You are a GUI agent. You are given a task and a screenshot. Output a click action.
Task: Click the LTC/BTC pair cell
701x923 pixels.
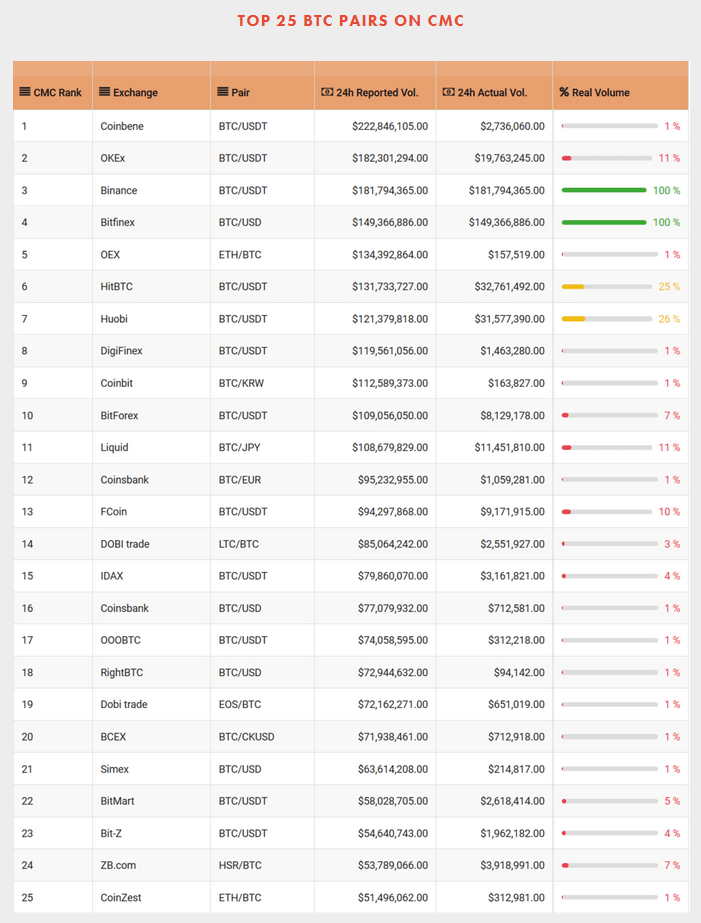(x=262, y=544)
